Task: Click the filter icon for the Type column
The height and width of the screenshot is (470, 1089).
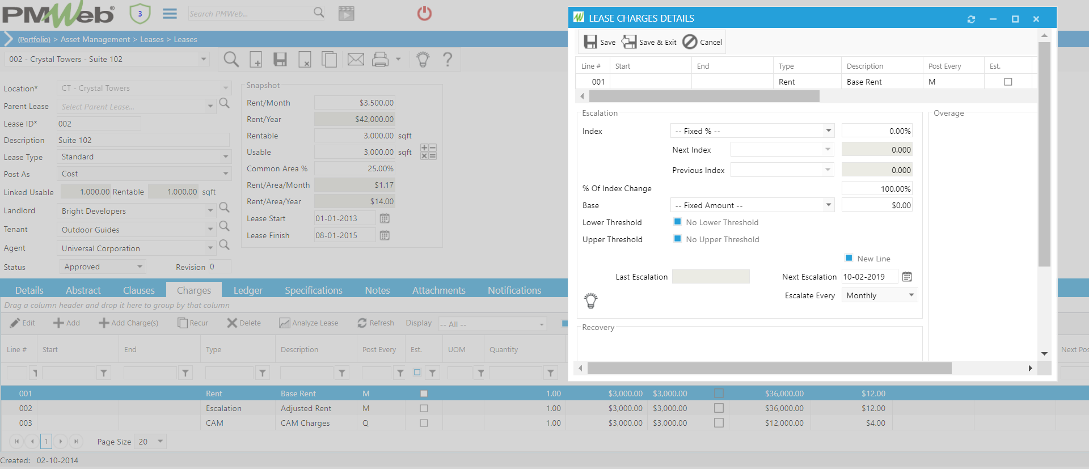Action: click(263, 374)
